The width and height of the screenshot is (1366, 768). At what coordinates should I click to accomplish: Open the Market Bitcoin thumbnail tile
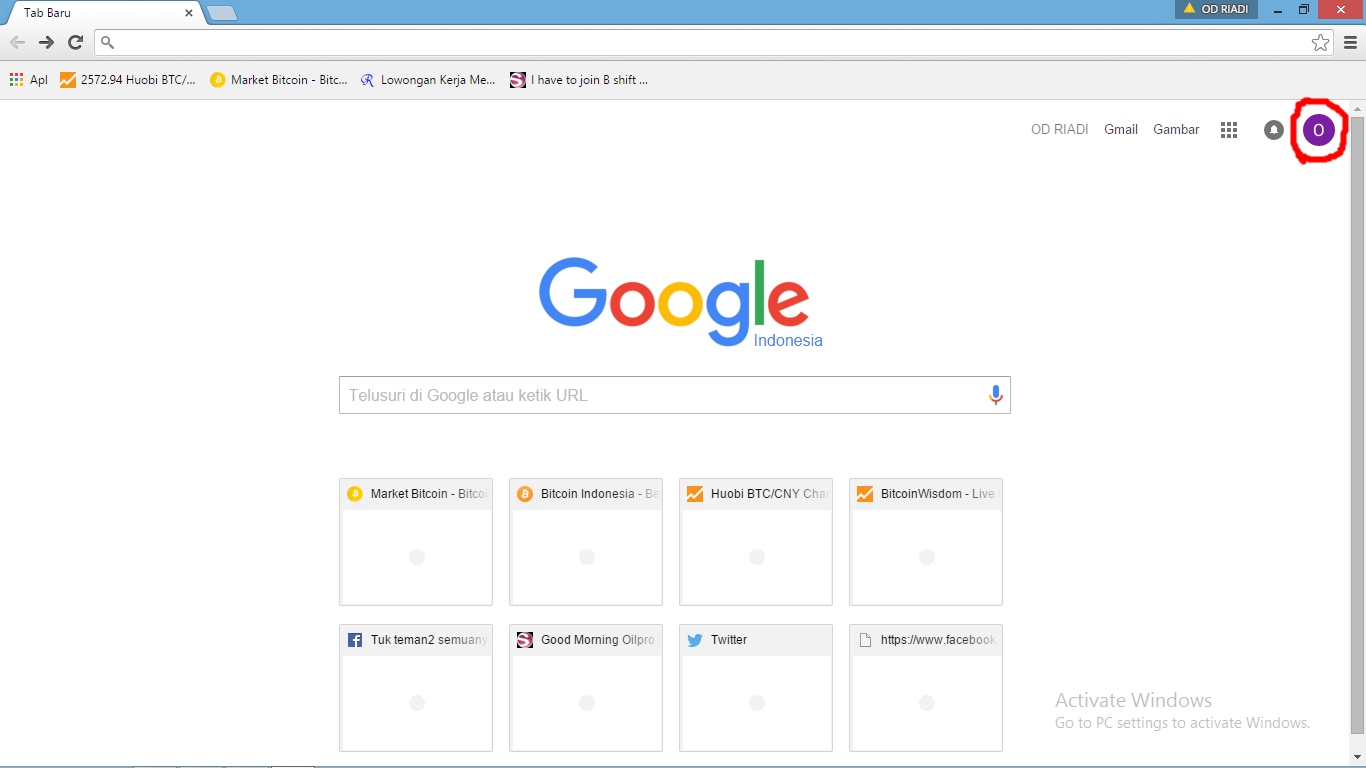(x=416, y=542)
